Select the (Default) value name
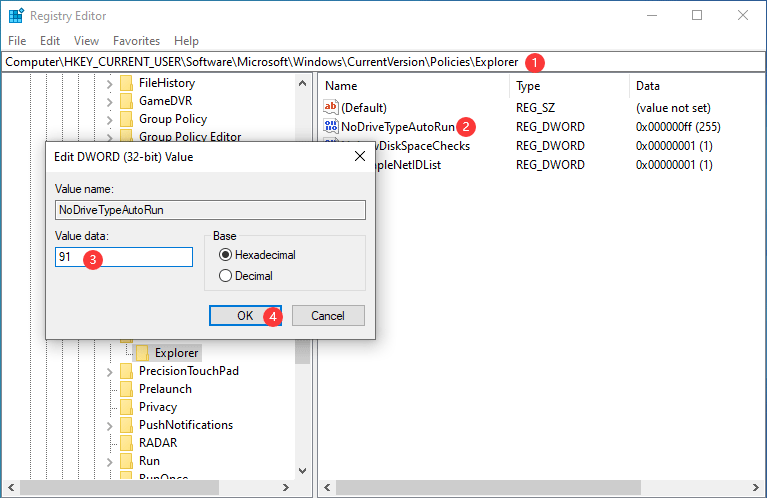The height and width of the screenshot is (498, 767). click(x=364, y=108)
